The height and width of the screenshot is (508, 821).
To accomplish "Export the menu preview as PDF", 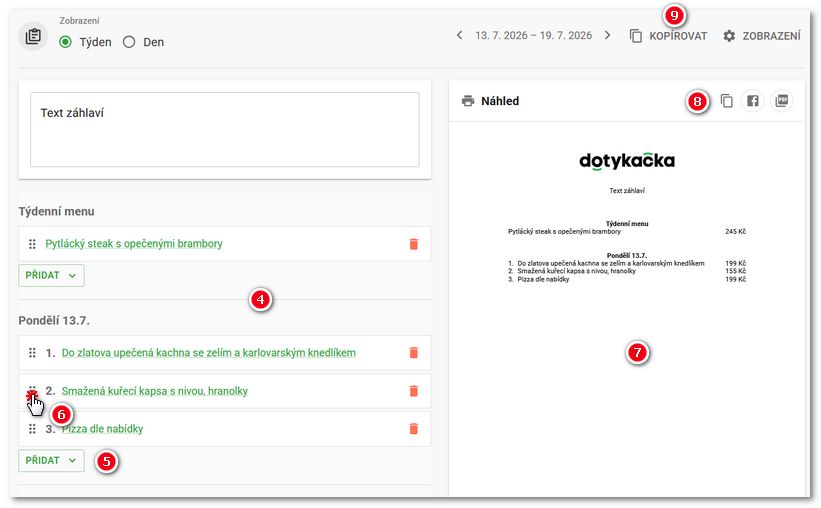I will (x=782, y=101).
